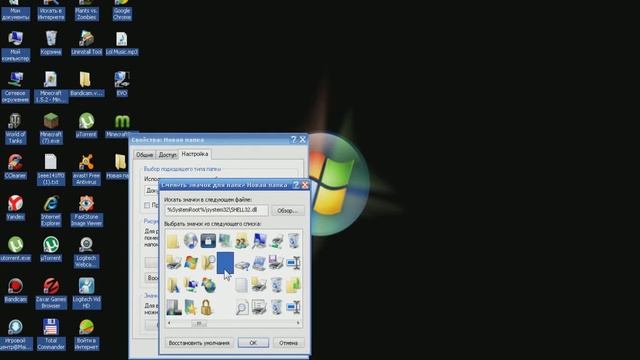Select the Zacar Games Browser shortcut
This screenshot has width=640, height=360.
[x=51, y=293]
